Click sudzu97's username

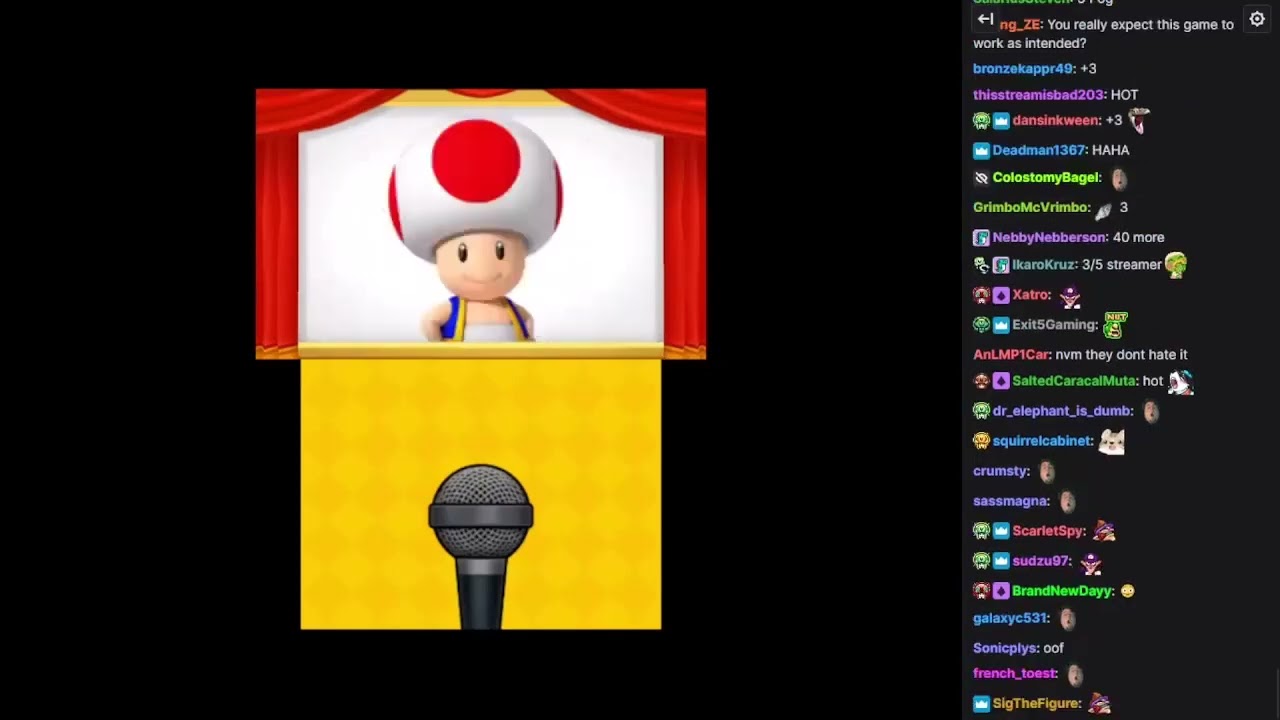1040,561
